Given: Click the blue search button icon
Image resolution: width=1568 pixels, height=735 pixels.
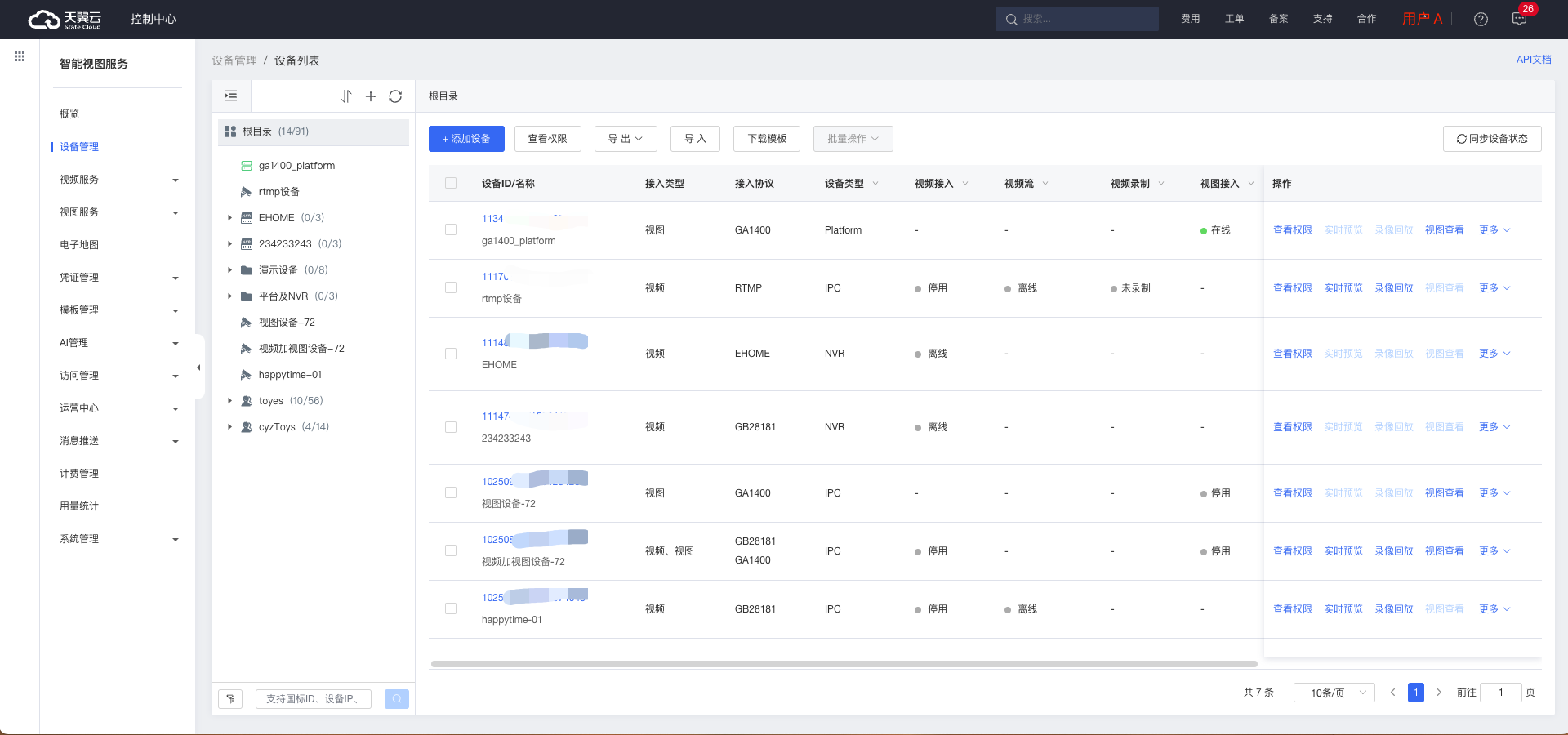Looking at the screenshot, I should tap(397, 699).
